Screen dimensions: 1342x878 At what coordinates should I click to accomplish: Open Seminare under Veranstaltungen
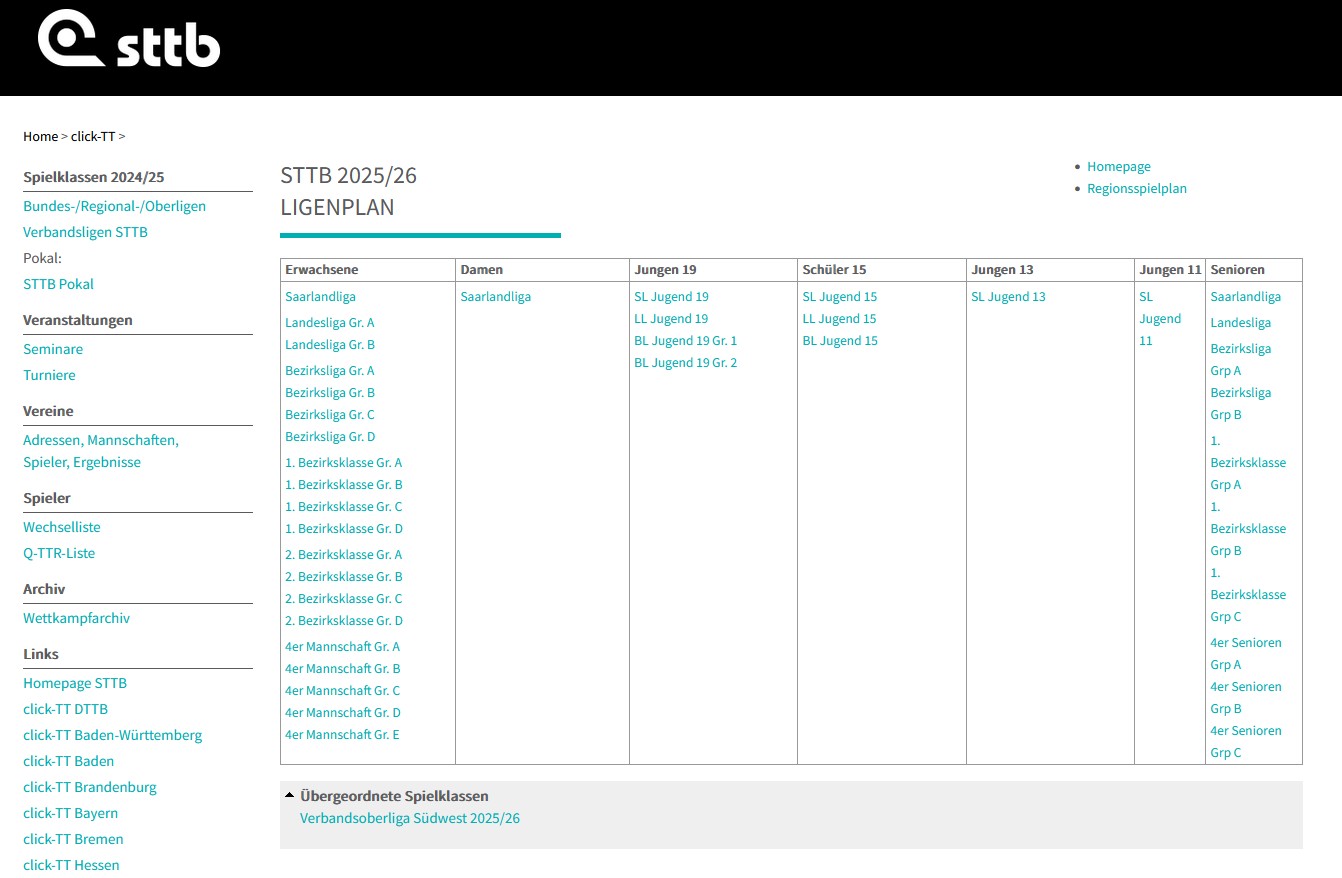point(53,349)
